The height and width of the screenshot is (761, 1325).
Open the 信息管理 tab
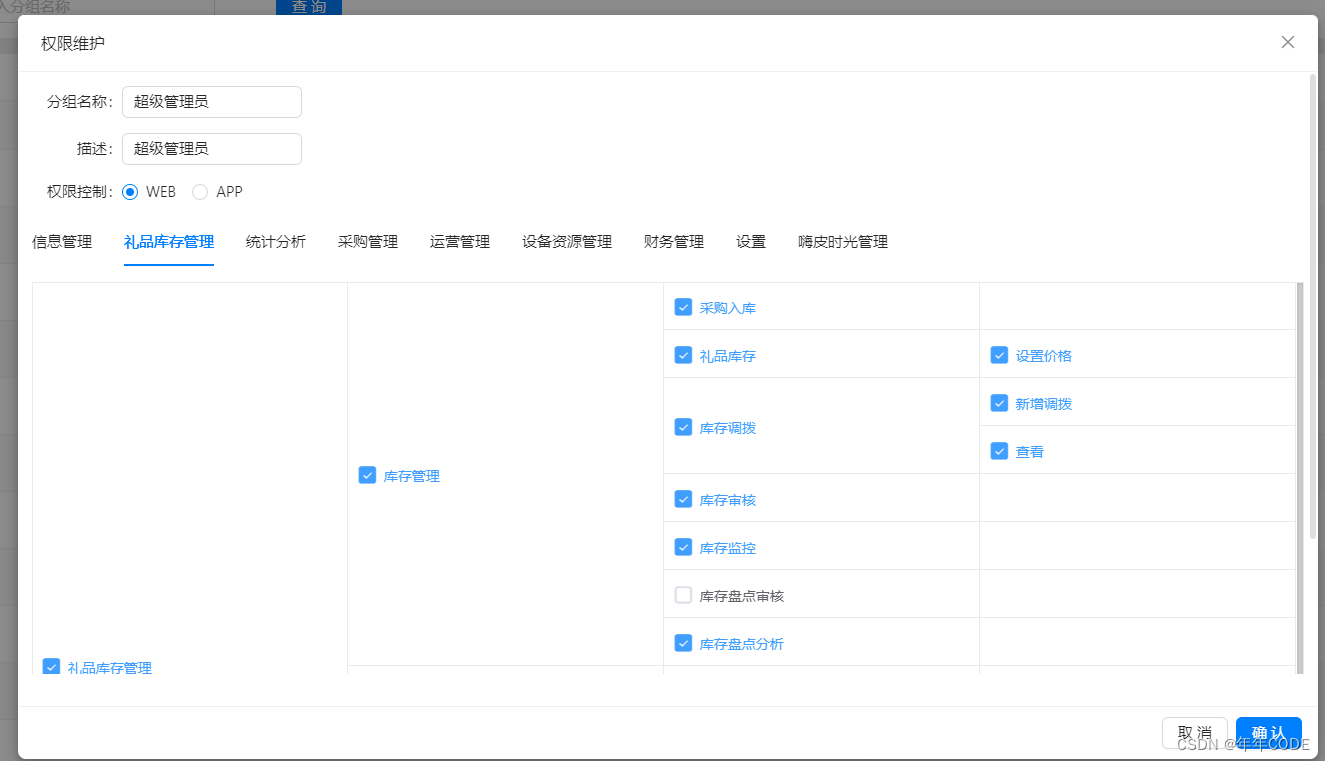click(x=62, y=241)
